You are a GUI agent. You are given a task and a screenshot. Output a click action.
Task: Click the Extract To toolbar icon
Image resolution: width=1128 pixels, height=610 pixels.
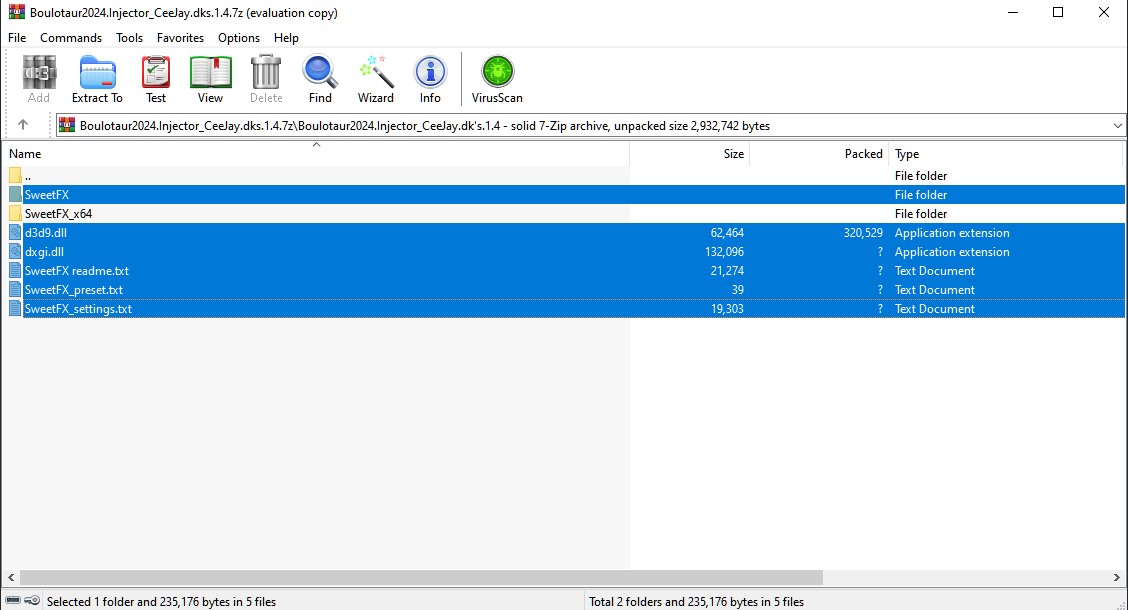(x=97, y=72)
